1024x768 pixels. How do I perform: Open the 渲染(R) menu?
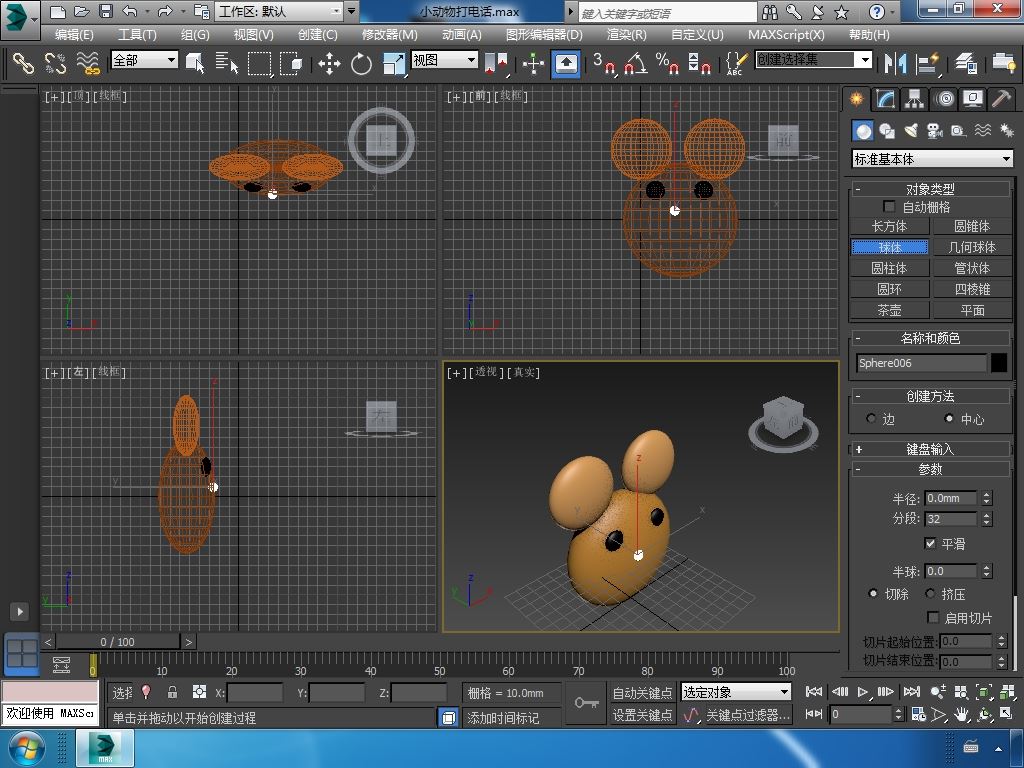[626, 35]
